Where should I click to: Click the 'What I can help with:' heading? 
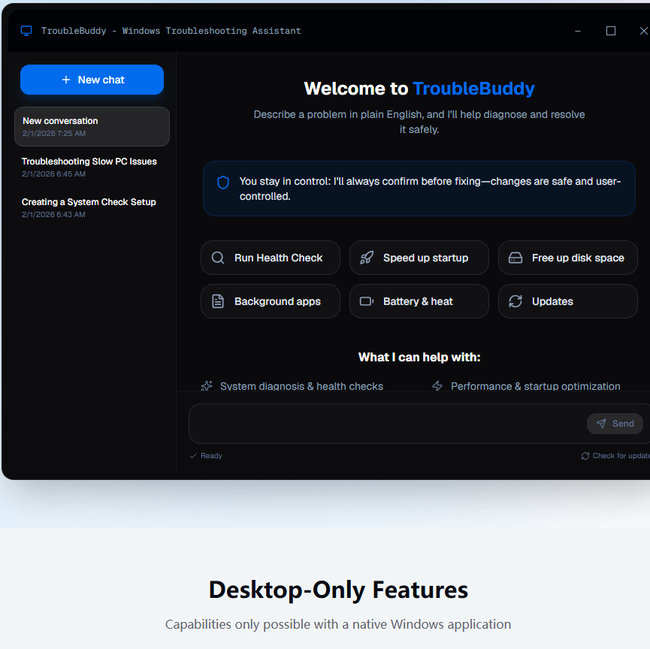pyautogui.click(x=419, y=357)
